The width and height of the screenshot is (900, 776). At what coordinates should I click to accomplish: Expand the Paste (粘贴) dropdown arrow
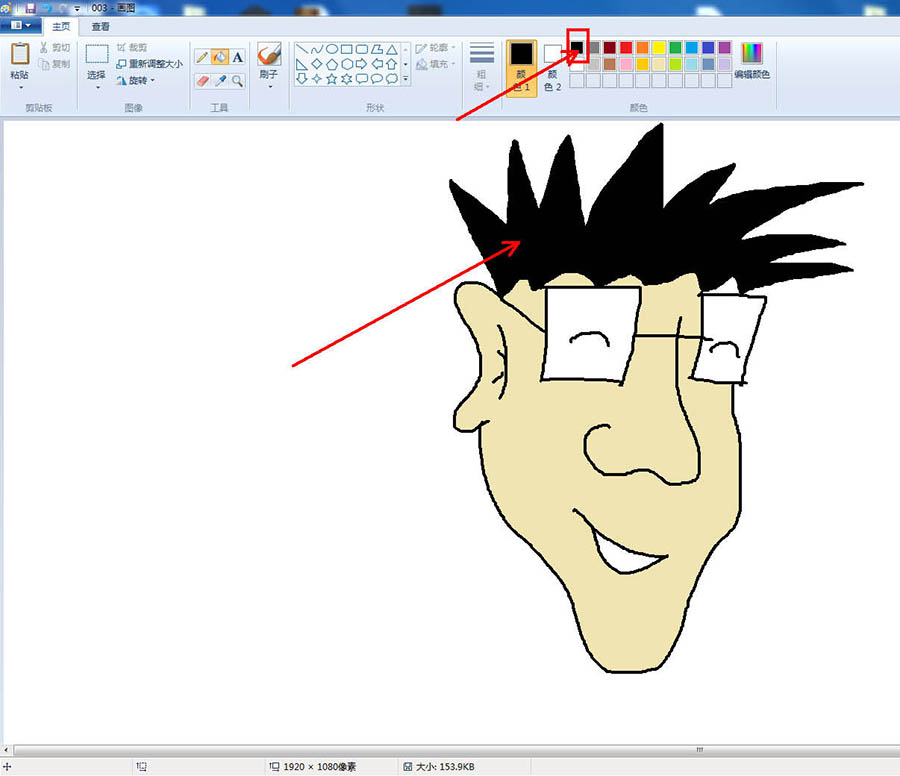pos(21,88)
